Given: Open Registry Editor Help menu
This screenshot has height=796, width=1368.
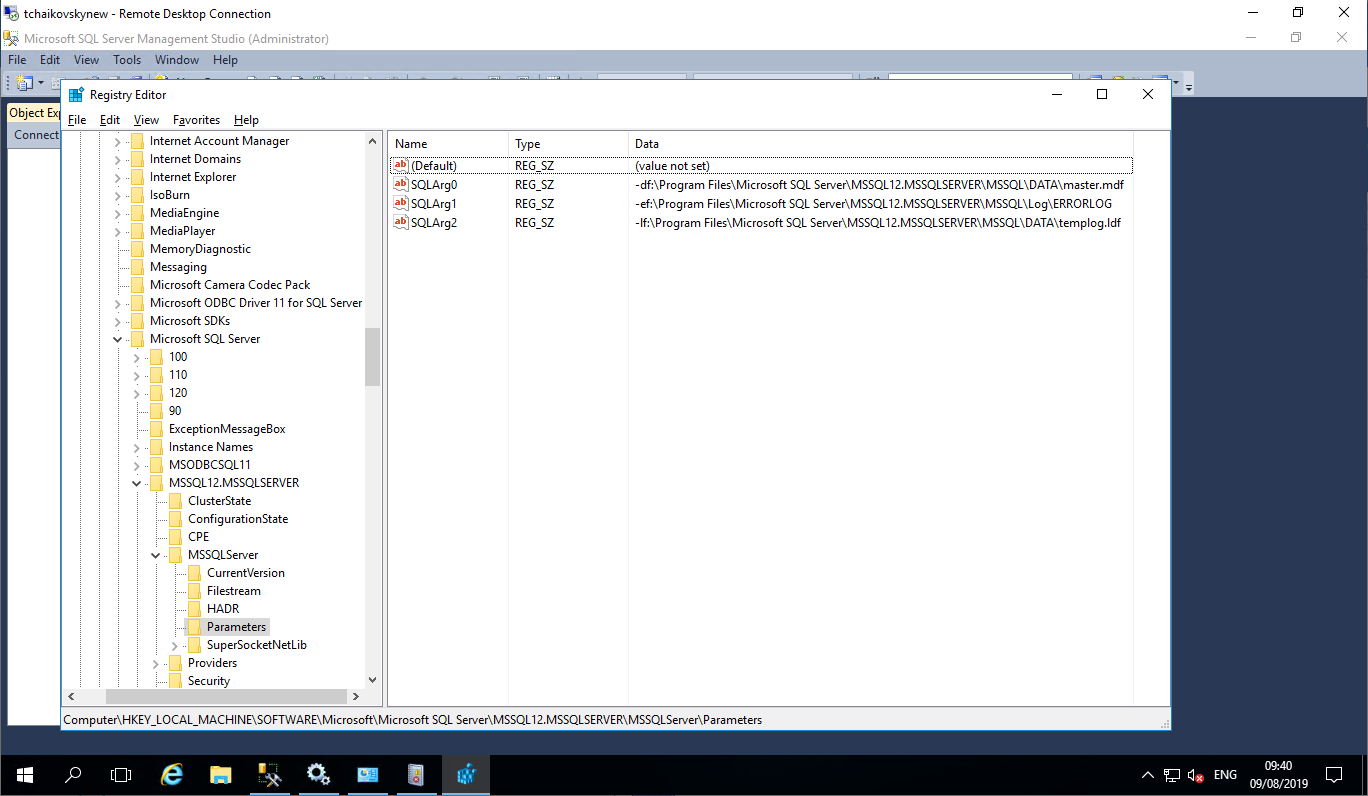Looking at the screenshot, I should click(246, 120).
